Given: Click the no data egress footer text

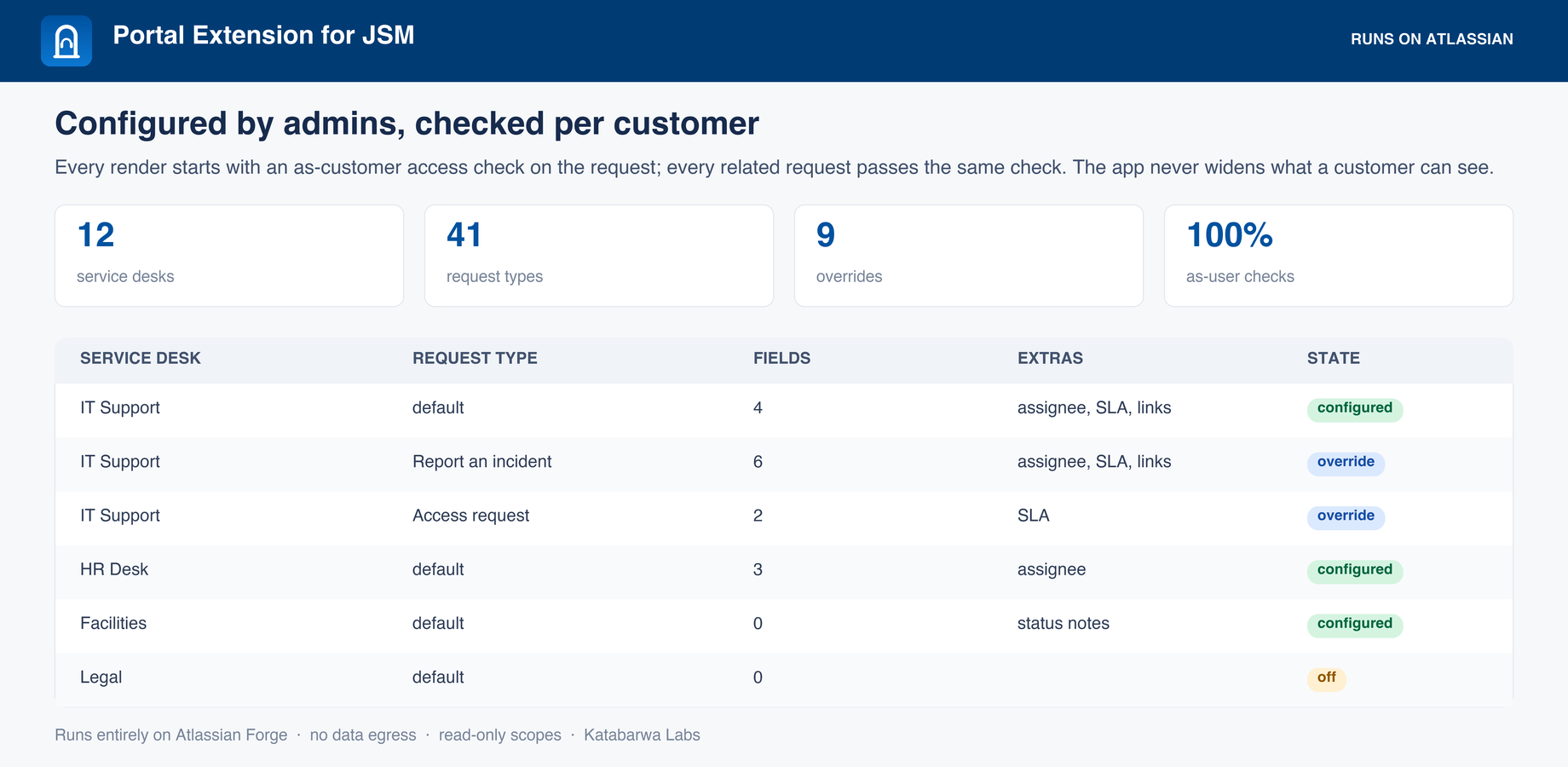Looking at the screenshot, I should click(363, 735).
